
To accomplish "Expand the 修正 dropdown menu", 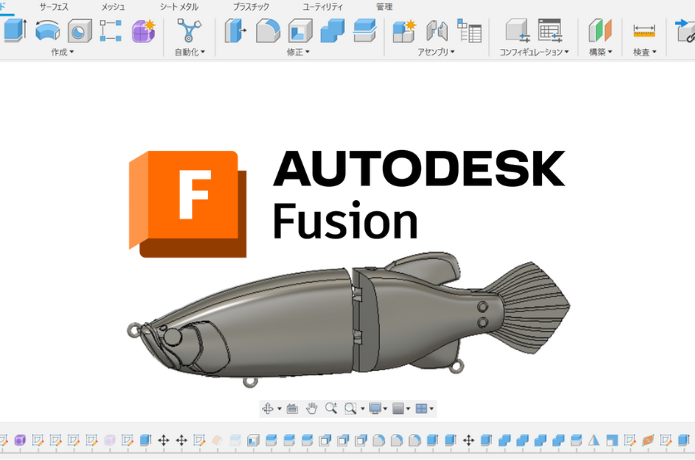I will point(298,52).
